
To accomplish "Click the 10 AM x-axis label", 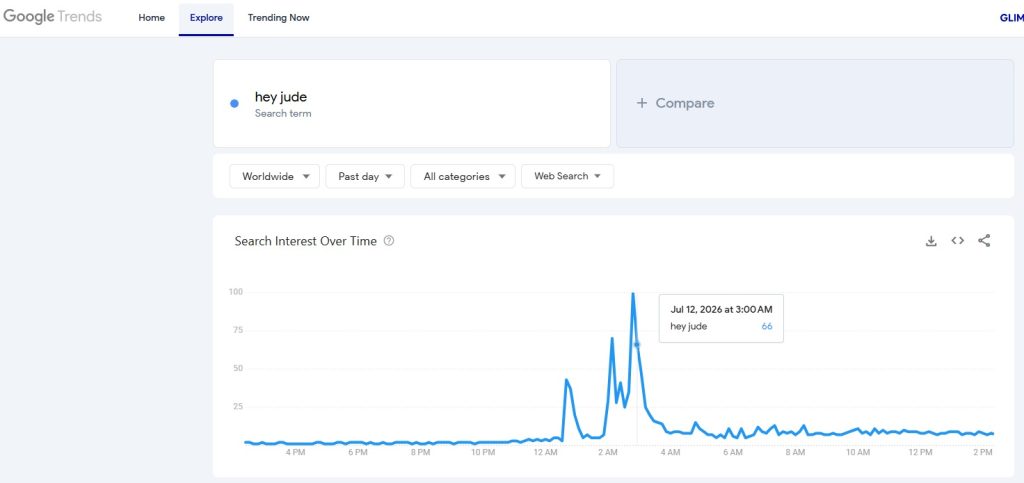I will (858, 452).
